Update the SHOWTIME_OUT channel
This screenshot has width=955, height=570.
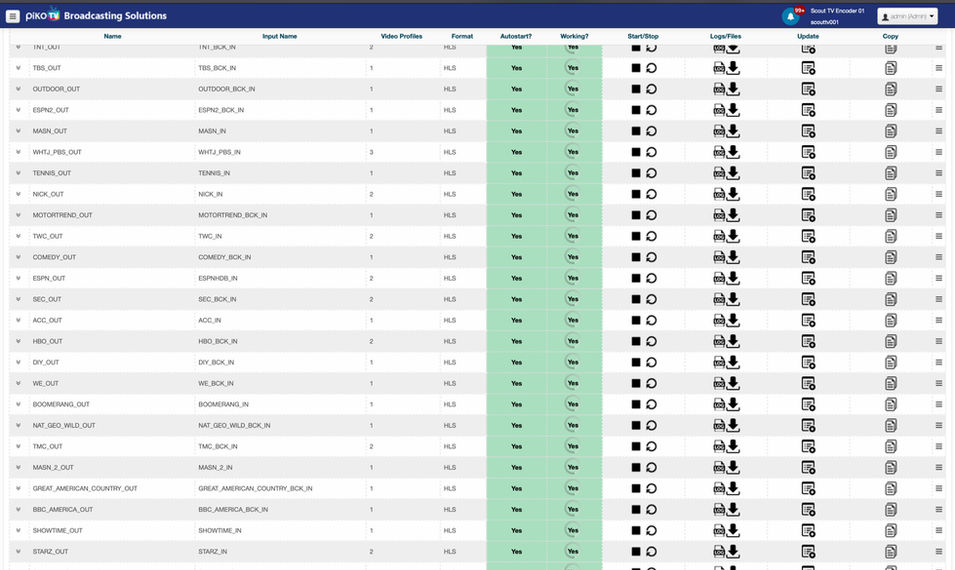click(808, 530)
